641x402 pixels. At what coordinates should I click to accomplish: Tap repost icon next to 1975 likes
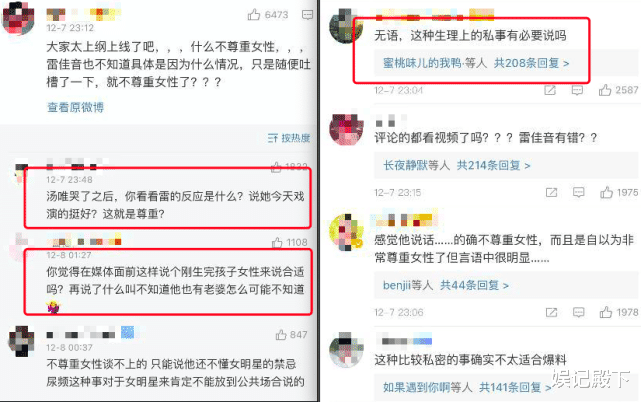pyautogui.click(x=551, y=192)
